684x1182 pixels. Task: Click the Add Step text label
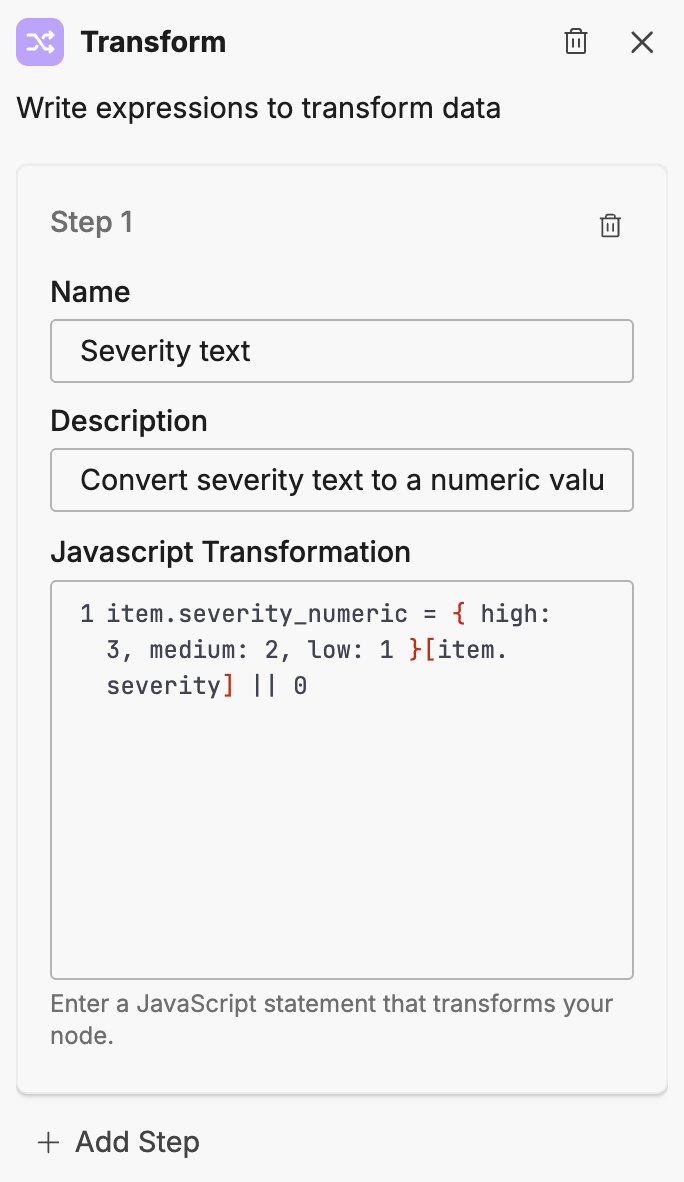pos(137,1142)
